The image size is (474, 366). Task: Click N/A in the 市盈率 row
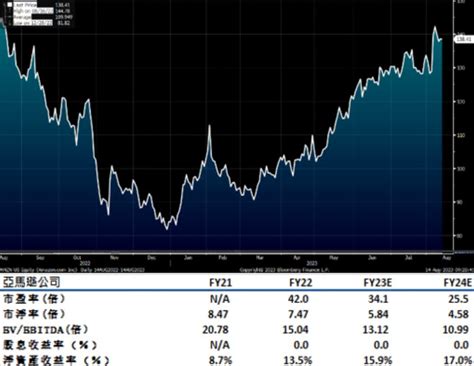point(220,299)
